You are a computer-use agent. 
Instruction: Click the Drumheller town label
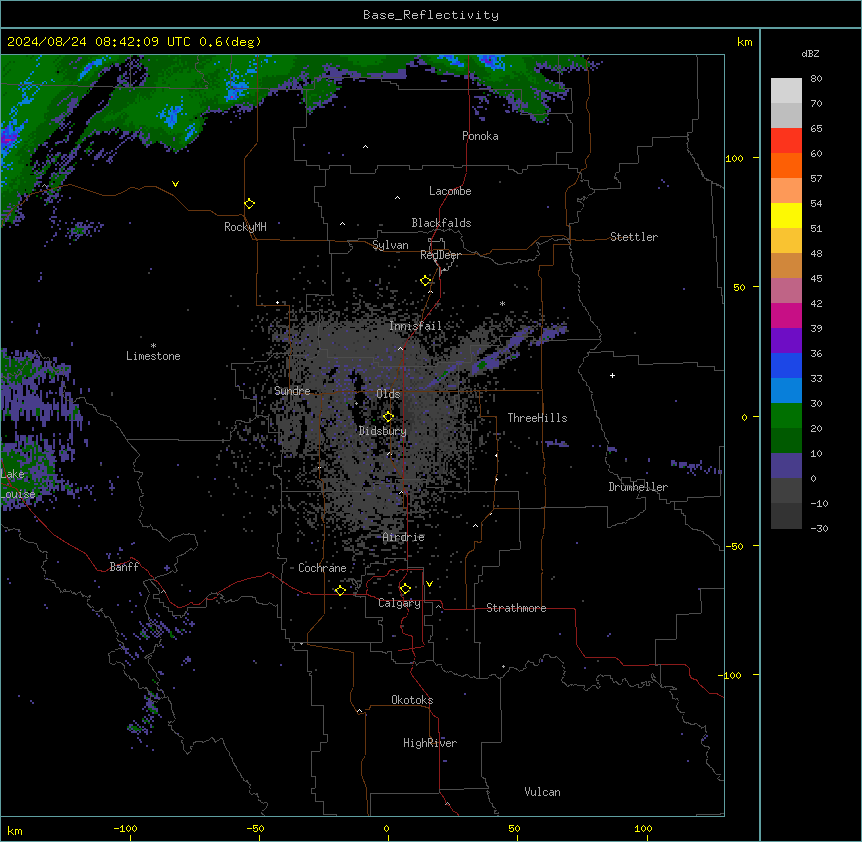pos(638,487)
